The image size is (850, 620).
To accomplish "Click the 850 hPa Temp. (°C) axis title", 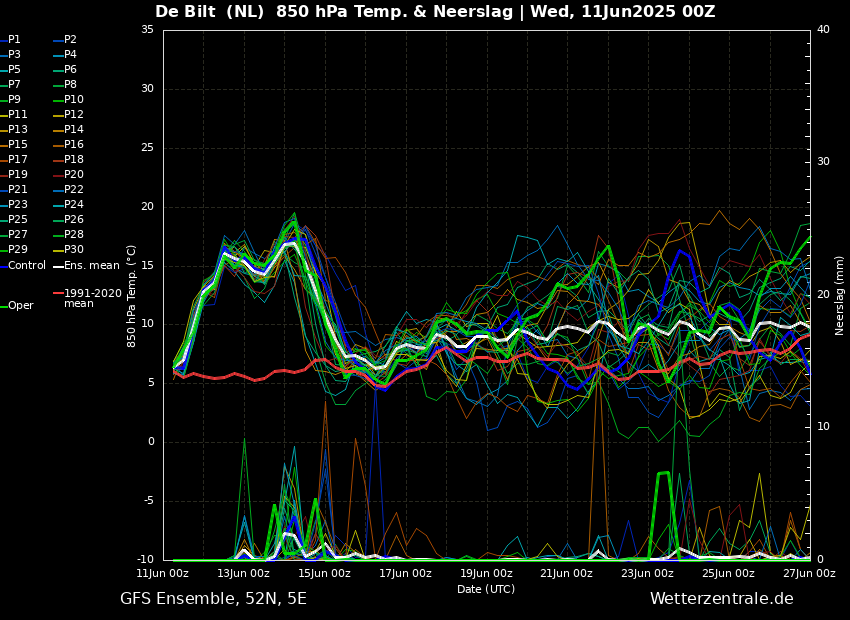I will (132, 296).
